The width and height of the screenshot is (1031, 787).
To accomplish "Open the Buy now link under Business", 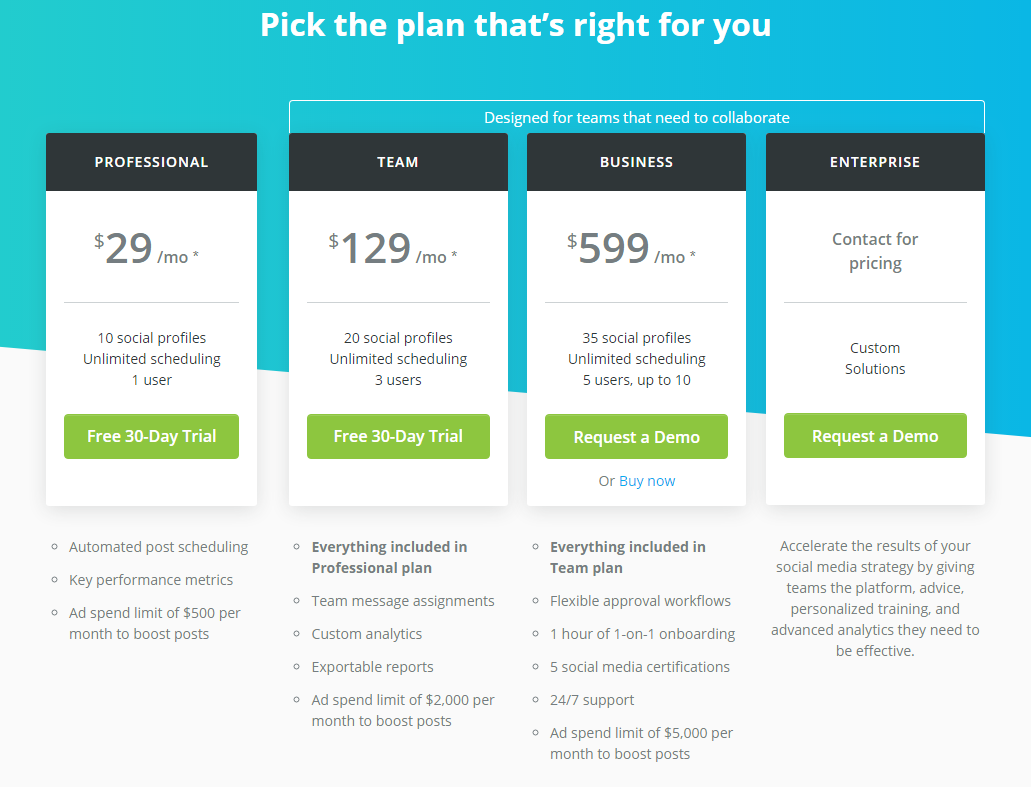I will coord(647,481).
